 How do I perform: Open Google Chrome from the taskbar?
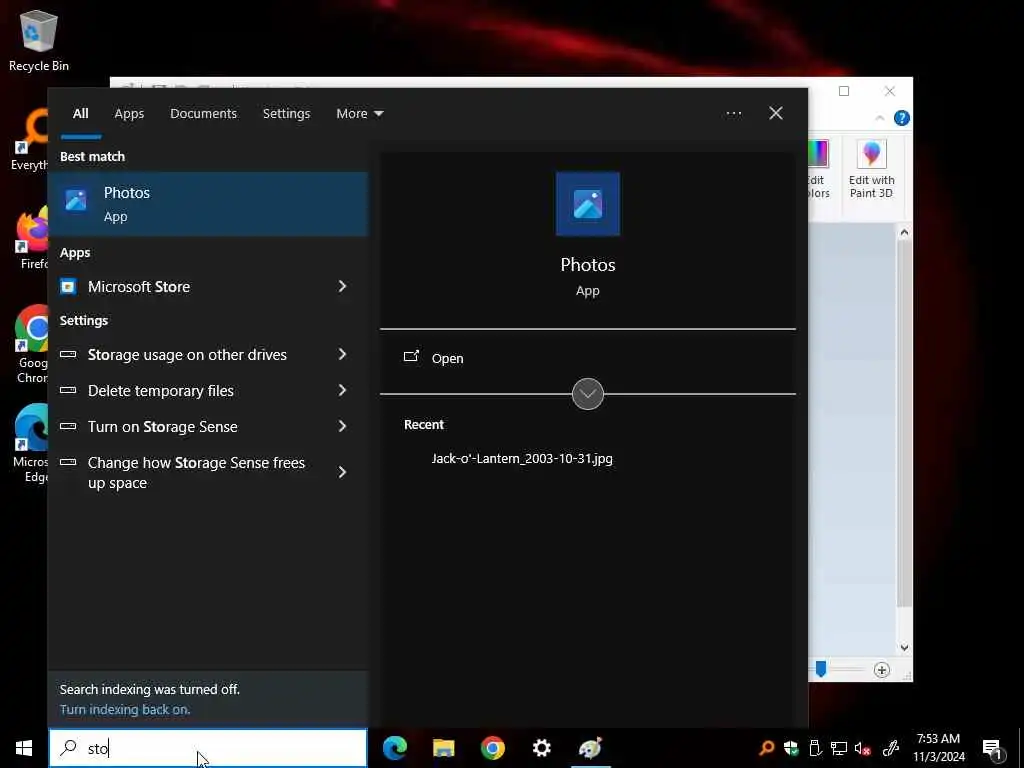point(492,748)
